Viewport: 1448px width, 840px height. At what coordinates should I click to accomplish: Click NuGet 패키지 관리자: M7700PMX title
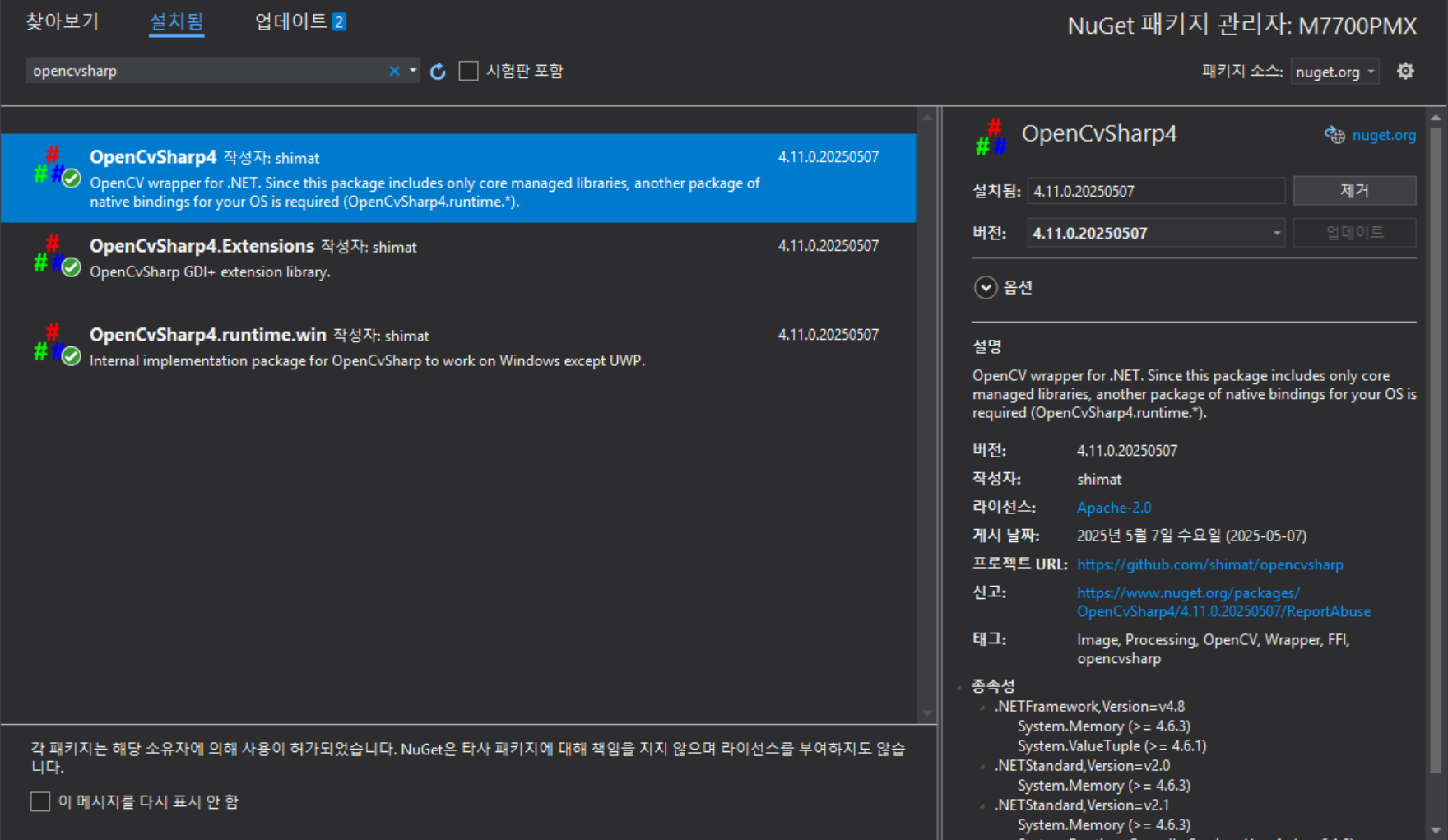click(1242, 26)
